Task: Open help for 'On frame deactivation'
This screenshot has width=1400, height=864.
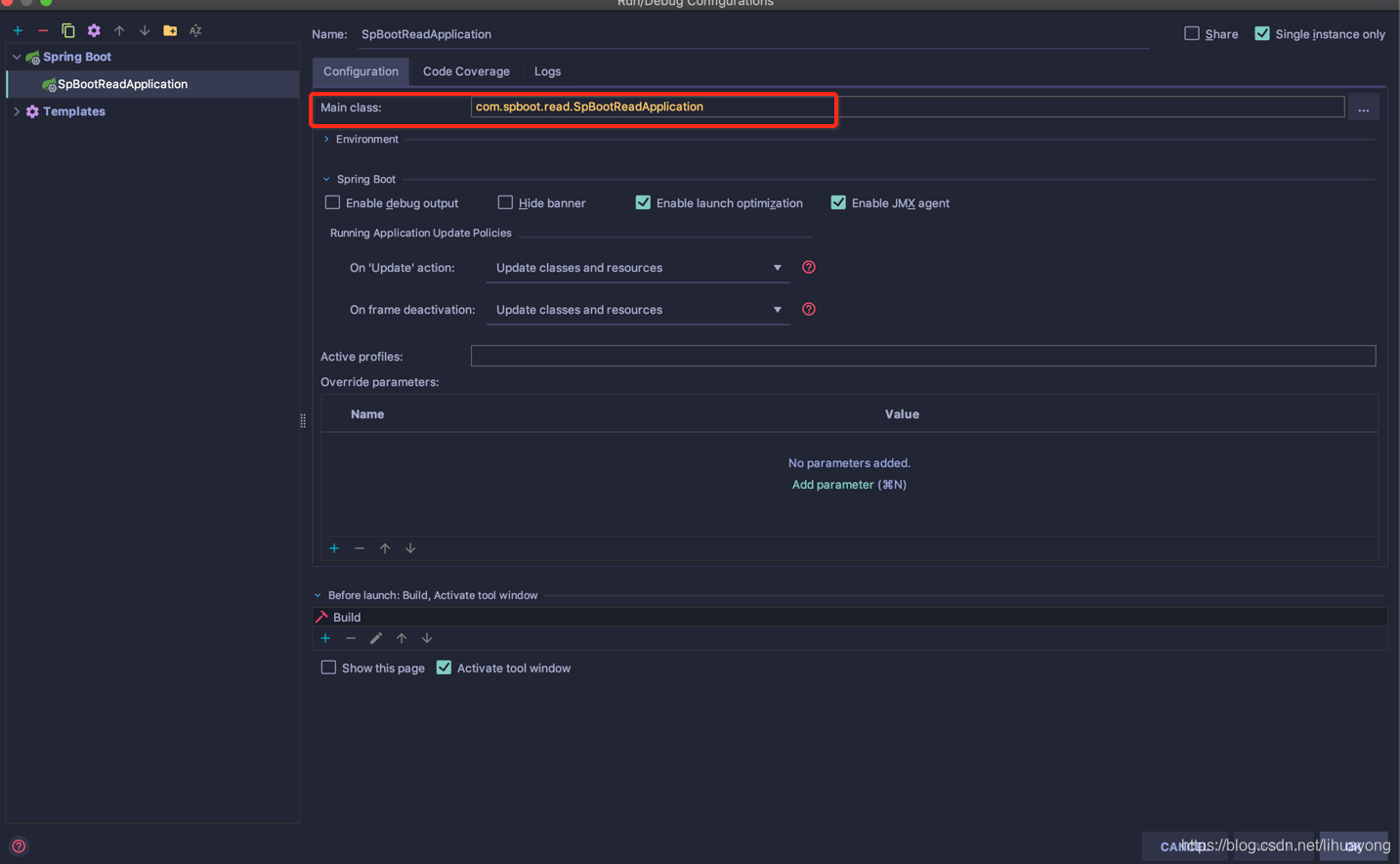Action: pyautogui.click(x=809, y=309)
